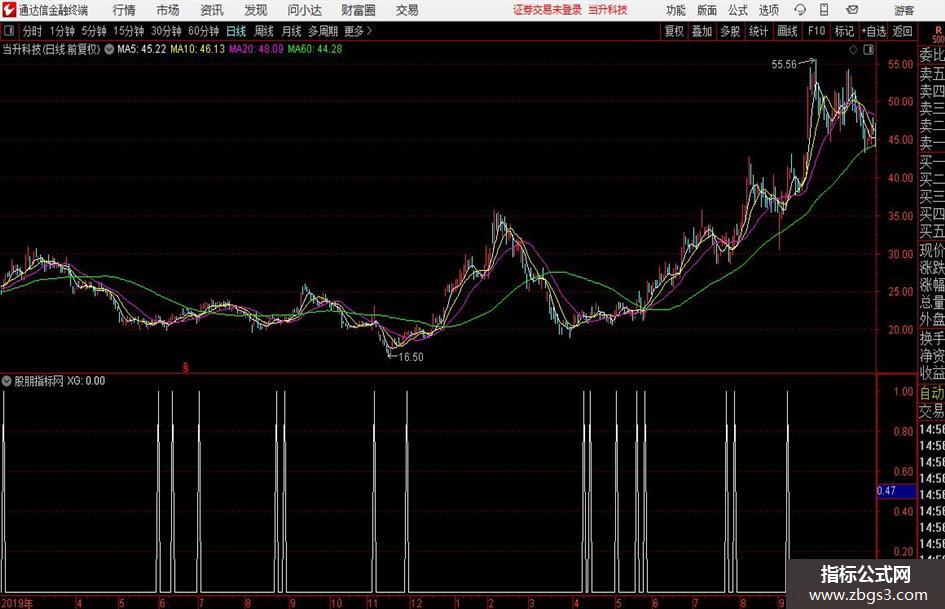Click the 16.50 low price annotation

(411, 357)
